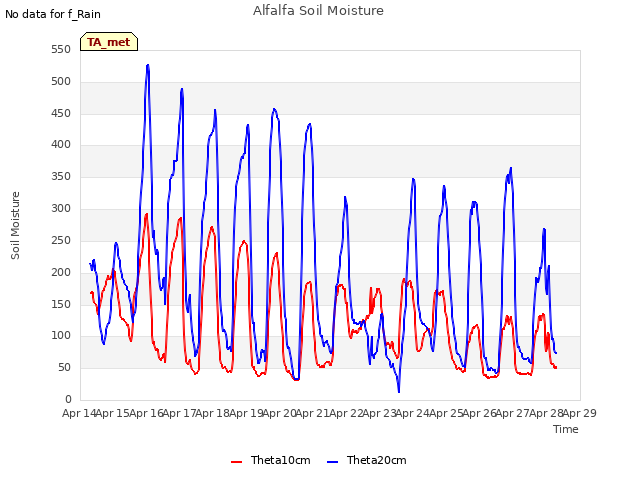Click the Soil Moisture y-axis label
Image resolution: width=640 pixels, height=480 pixels.
click(15, 225)
